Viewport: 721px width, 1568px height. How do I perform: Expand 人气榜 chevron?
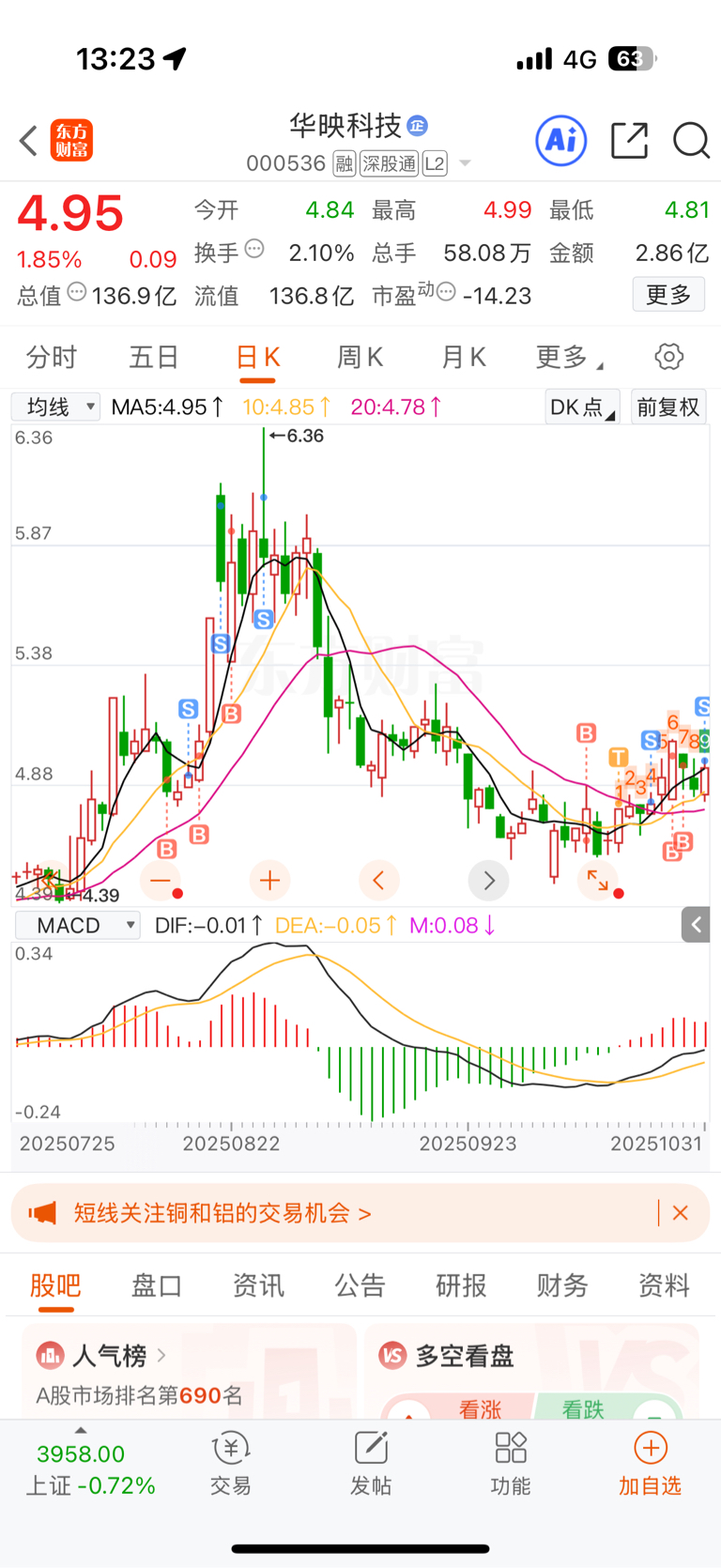[161, 1355]
